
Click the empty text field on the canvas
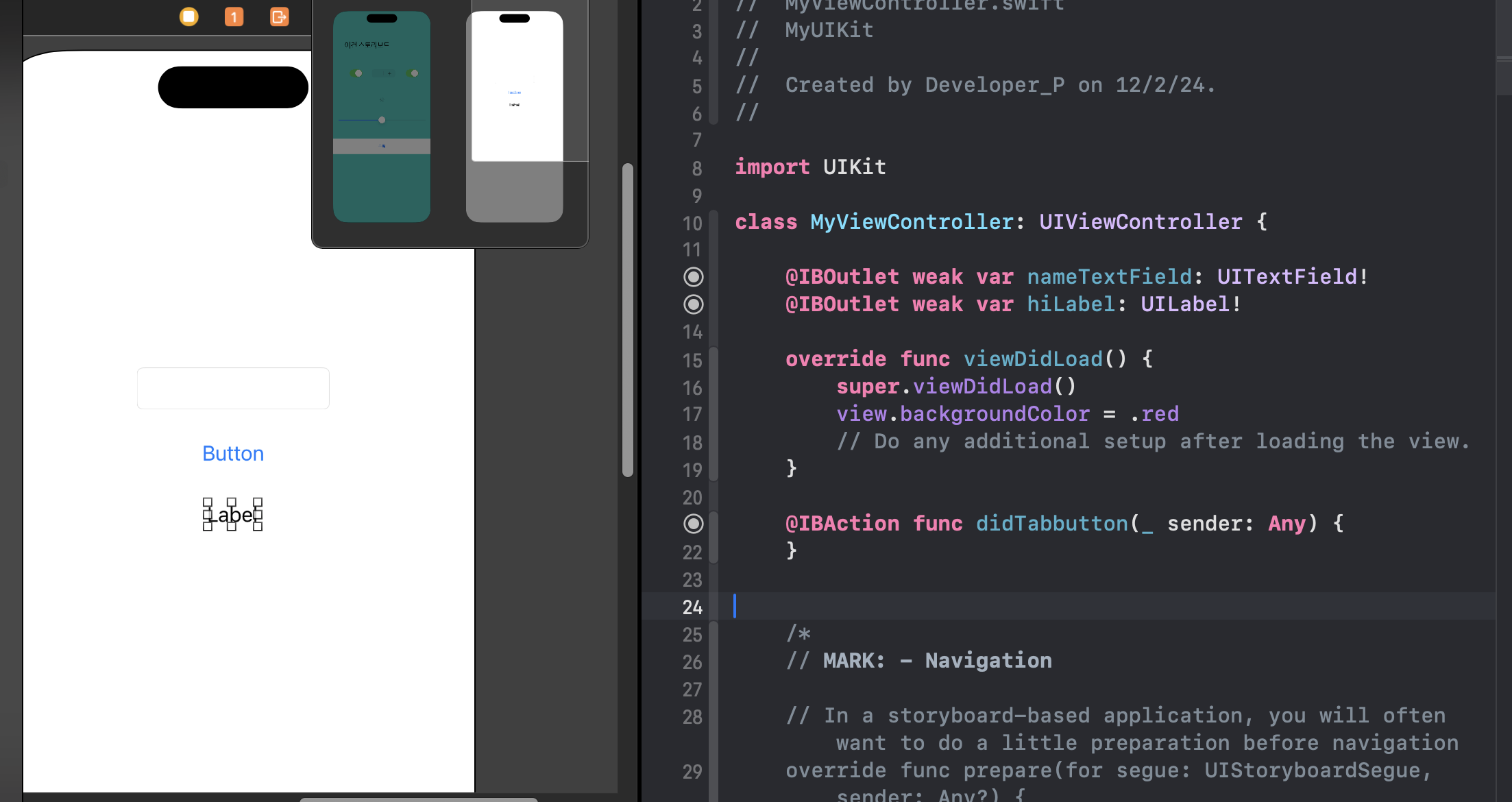click(x=233, y=389)
